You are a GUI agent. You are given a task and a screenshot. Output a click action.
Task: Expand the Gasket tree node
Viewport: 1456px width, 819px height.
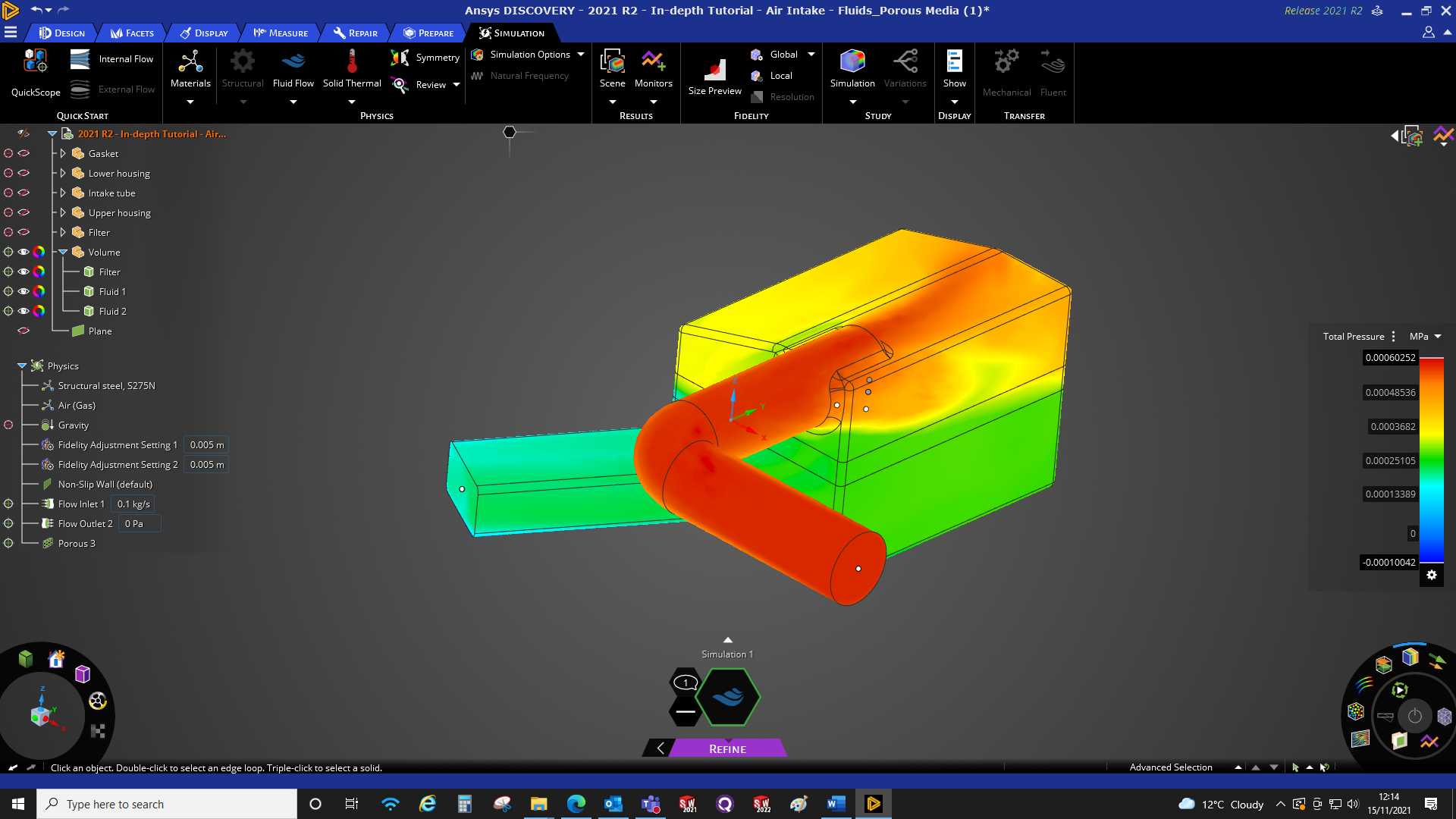[63, 153]
